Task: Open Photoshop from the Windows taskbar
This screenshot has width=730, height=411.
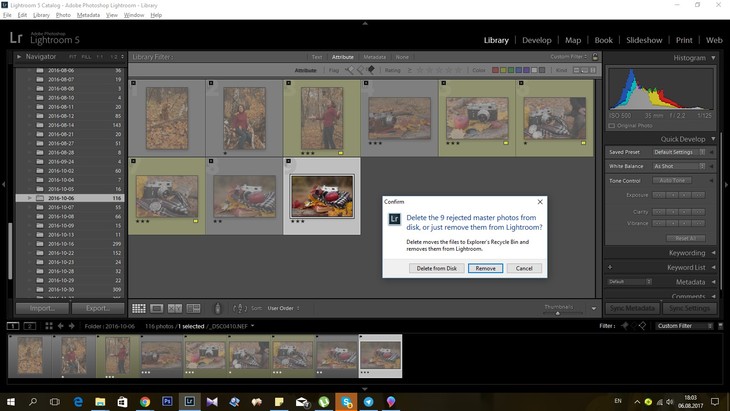Action: pyautogui.click(x=167, y=401)
